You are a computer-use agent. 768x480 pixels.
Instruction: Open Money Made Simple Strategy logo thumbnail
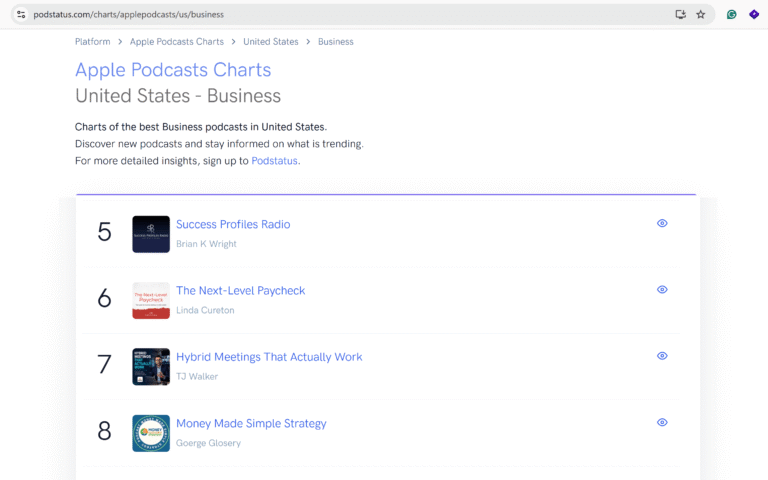[x=151, y=433]
